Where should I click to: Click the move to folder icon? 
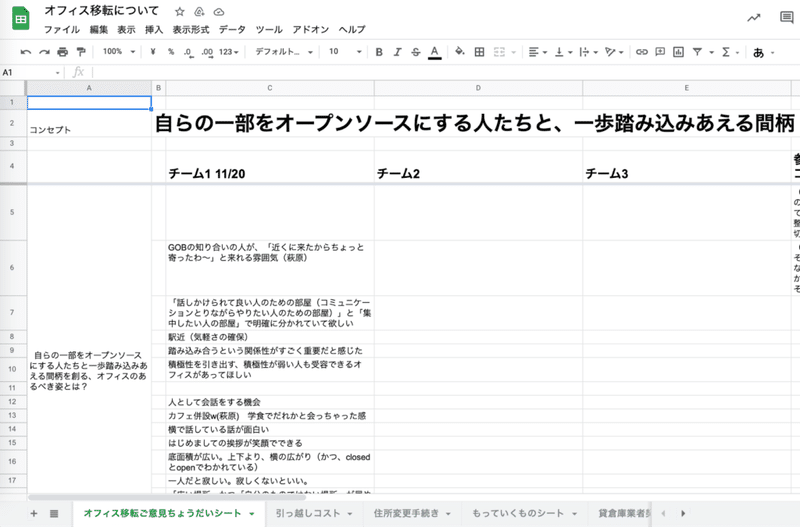[199, 12]
